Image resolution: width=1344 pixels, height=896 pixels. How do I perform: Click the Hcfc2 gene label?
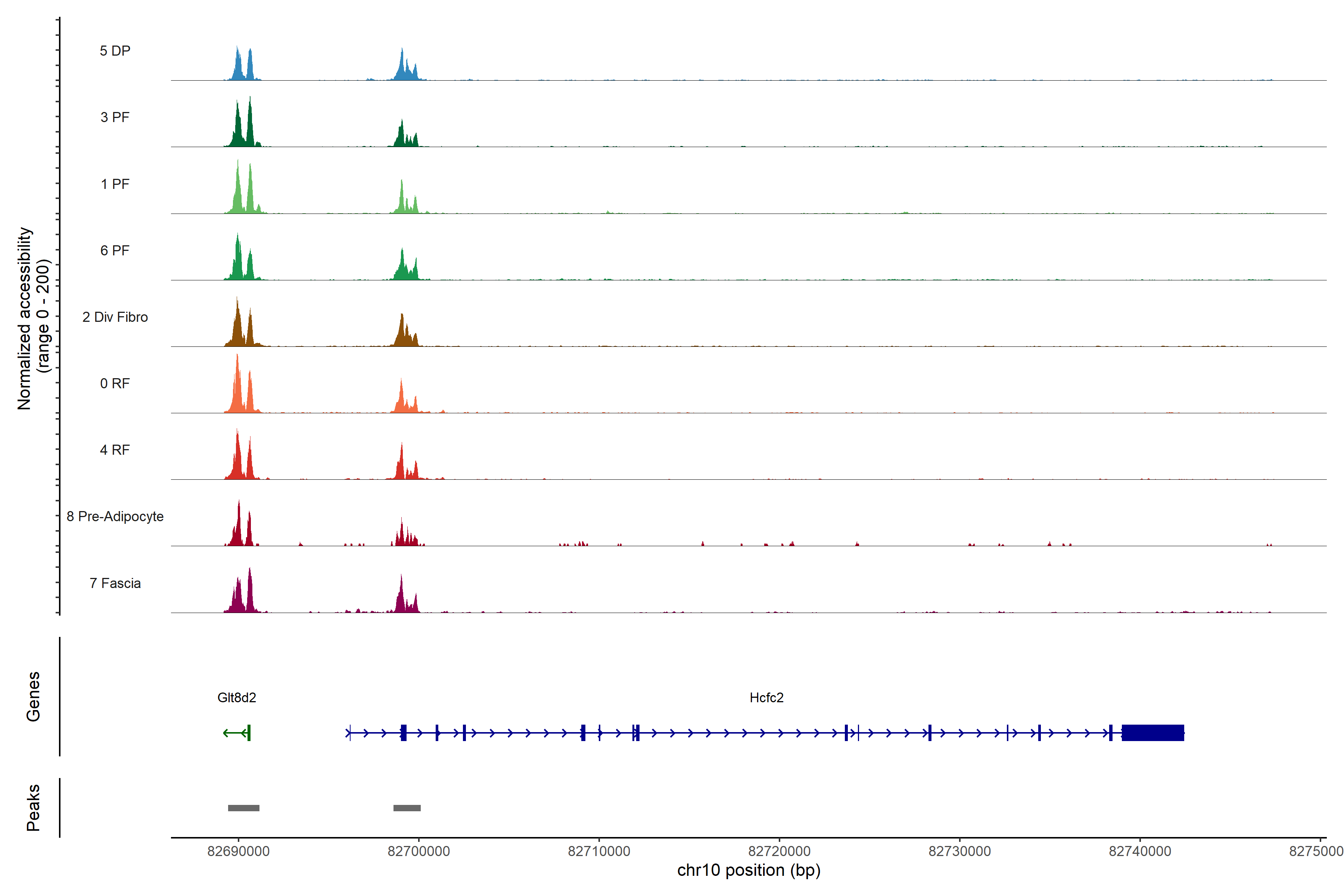coord(766,697)
